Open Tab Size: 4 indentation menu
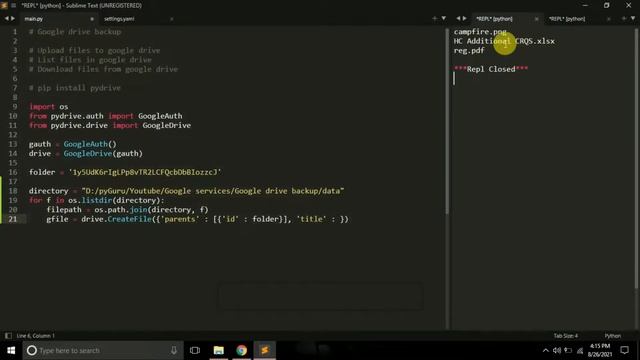Screen dimensions: 640x360 (566, 336)
